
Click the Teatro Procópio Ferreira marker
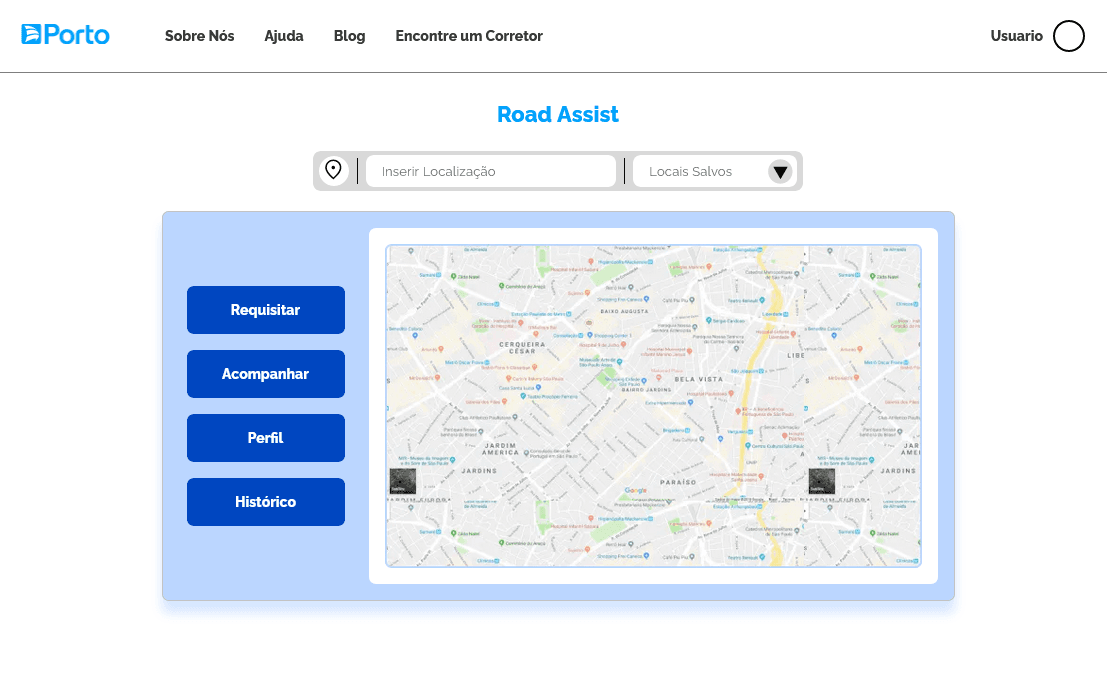point(522,396)
